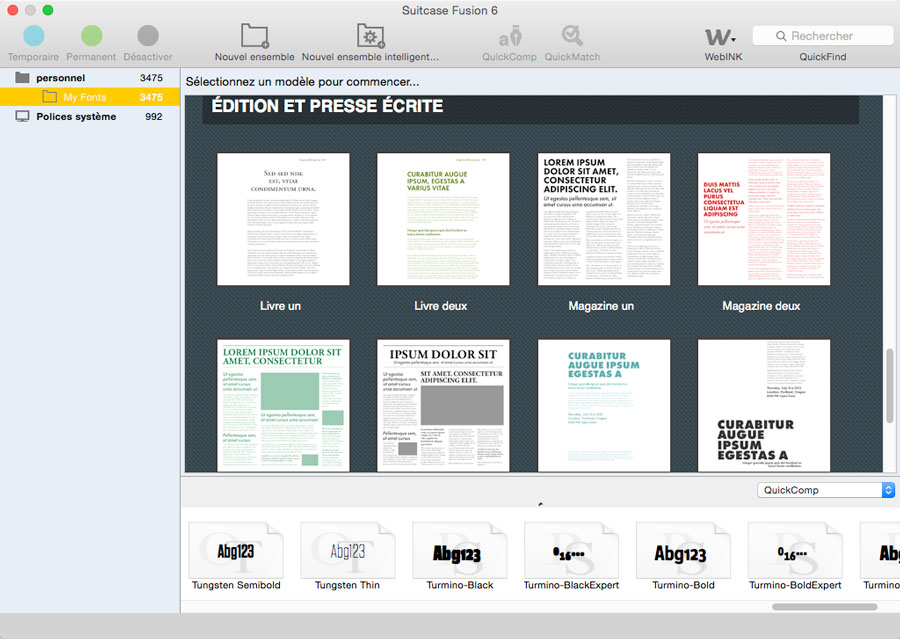Click the personnel count 3475
This screenshot has width=900, height=639.
click(x=151, y=78)
